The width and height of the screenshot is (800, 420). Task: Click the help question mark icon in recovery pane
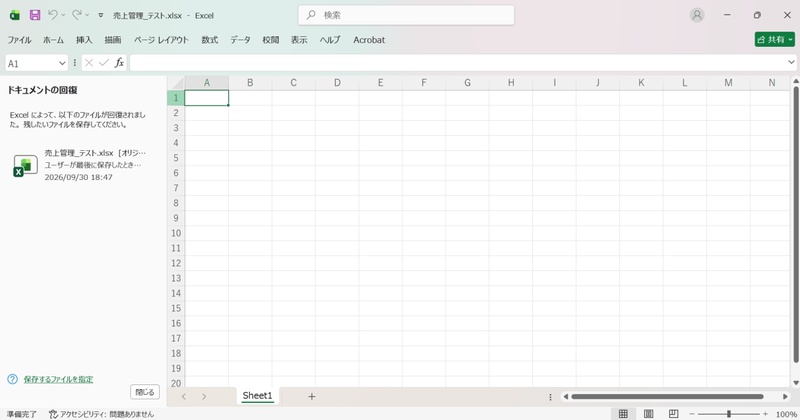coord(13,379)
